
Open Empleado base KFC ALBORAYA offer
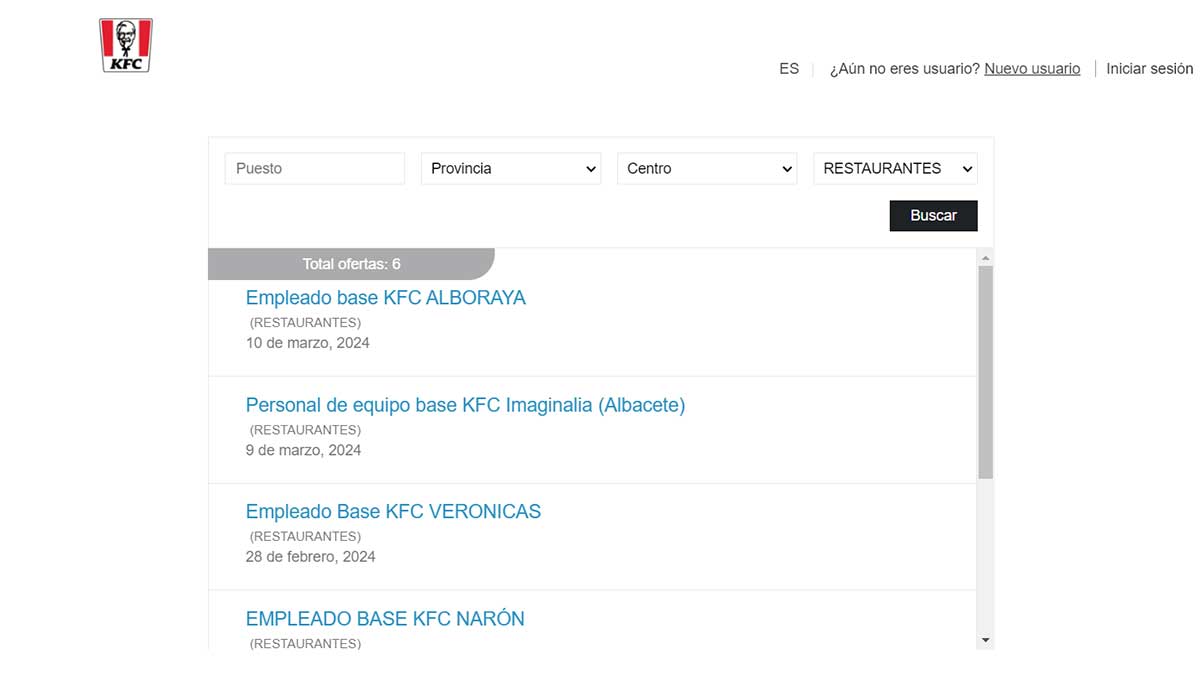coord(385,298)
